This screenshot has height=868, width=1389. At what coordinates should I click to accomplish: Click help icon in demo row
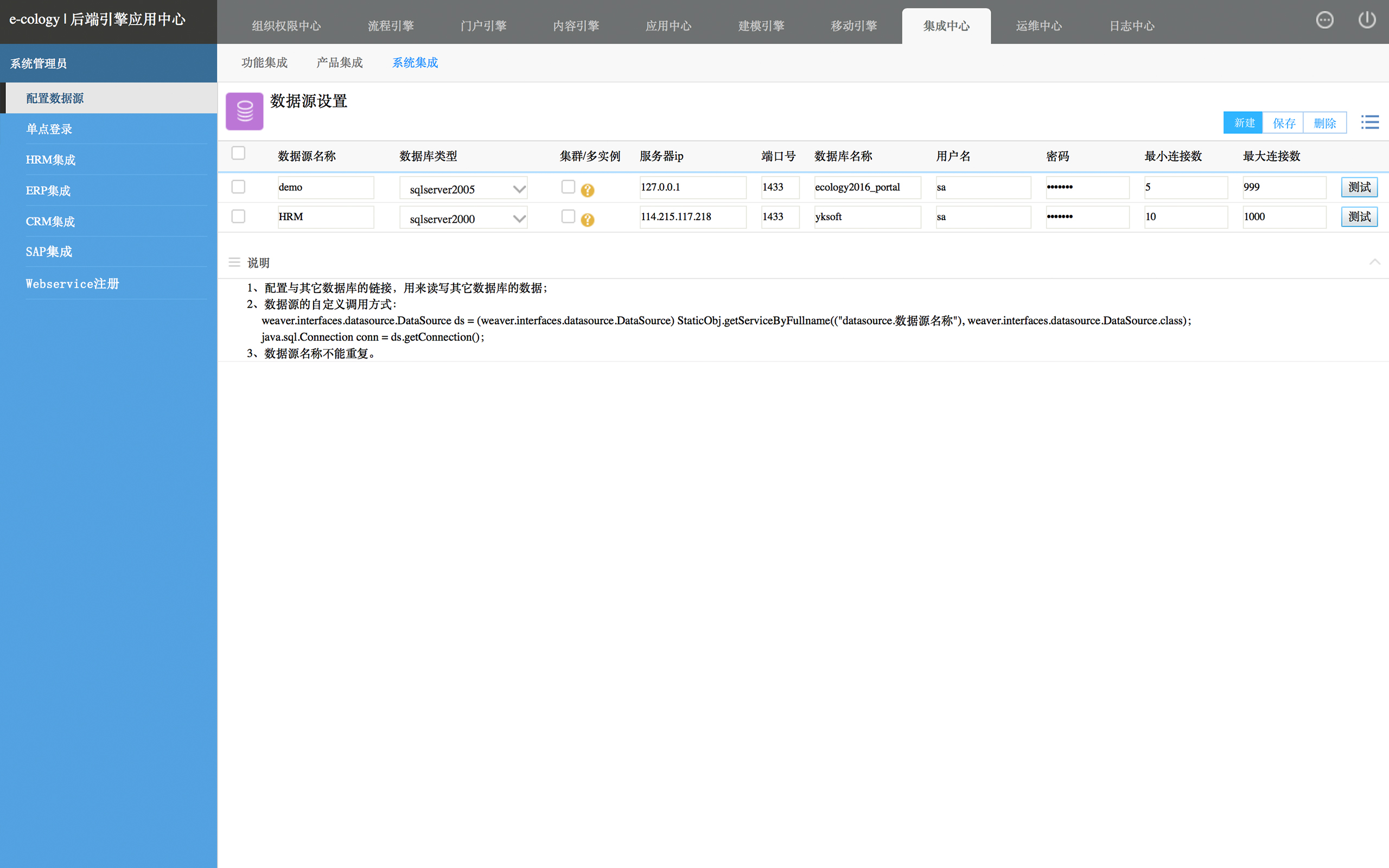(587, 190)
